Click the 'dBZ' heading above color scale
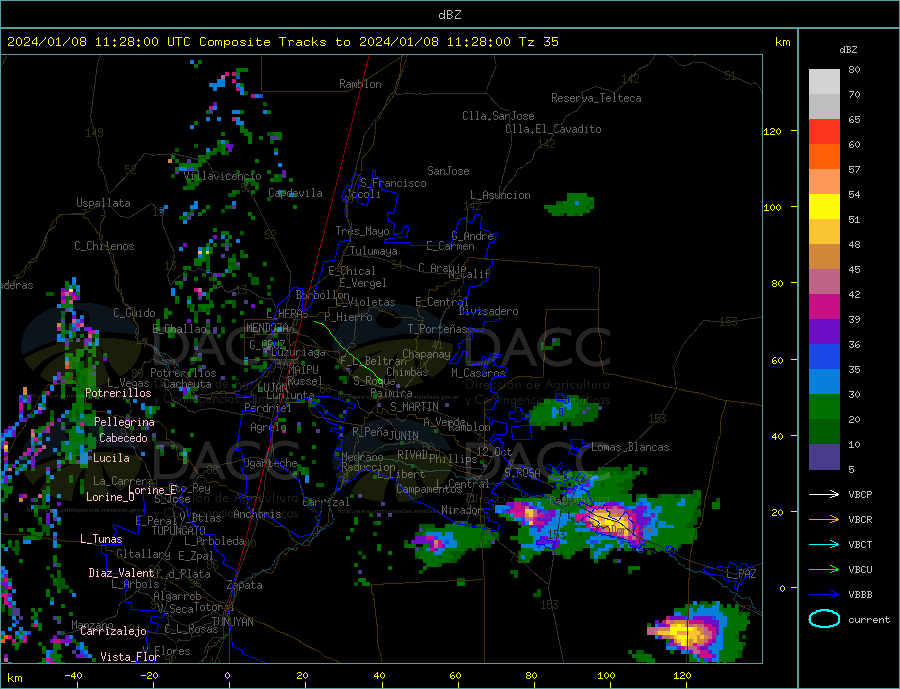The width and height of the screenshot is (900, 689). (x=848, y=50)
